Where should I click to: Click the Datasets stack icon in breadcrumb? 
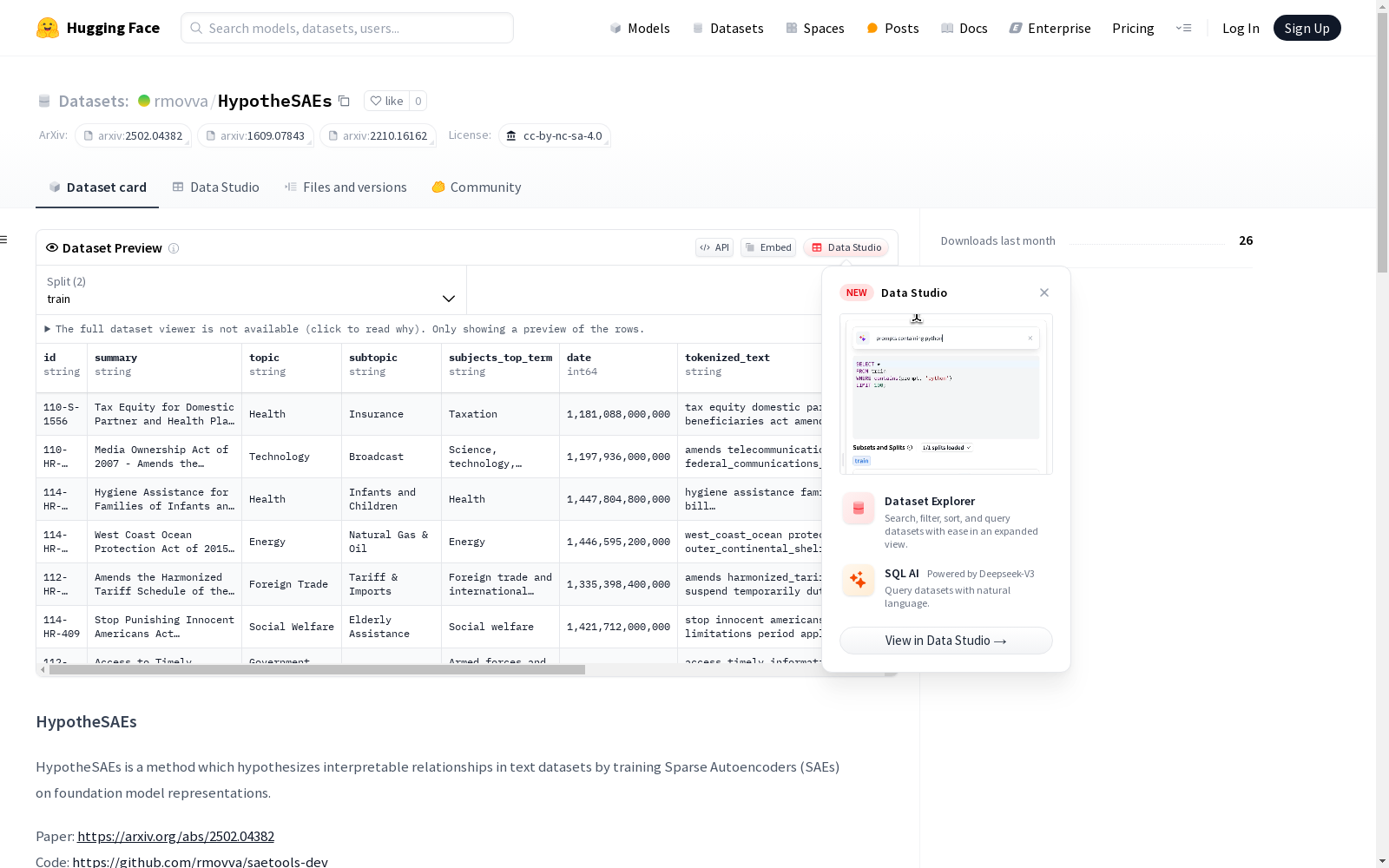pyautogui.click(x=44, y=102)
